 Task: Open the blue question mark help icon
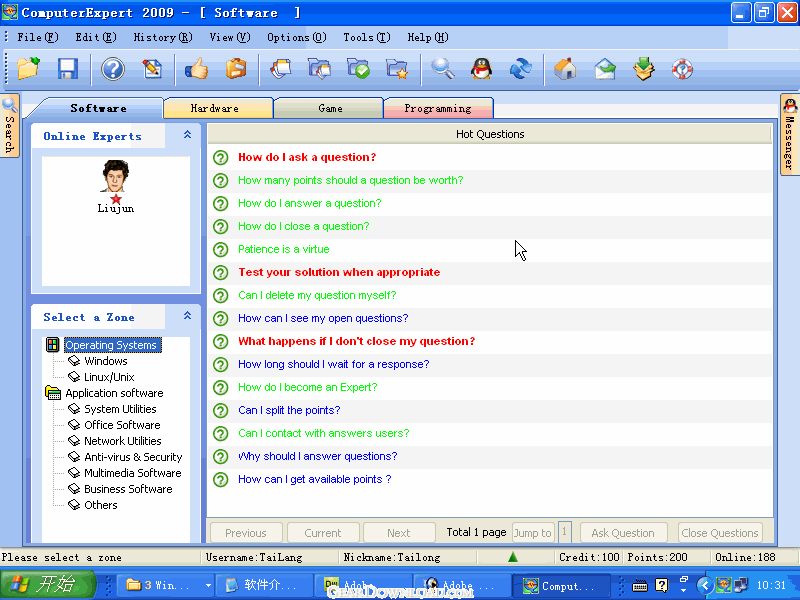(113, 68)
